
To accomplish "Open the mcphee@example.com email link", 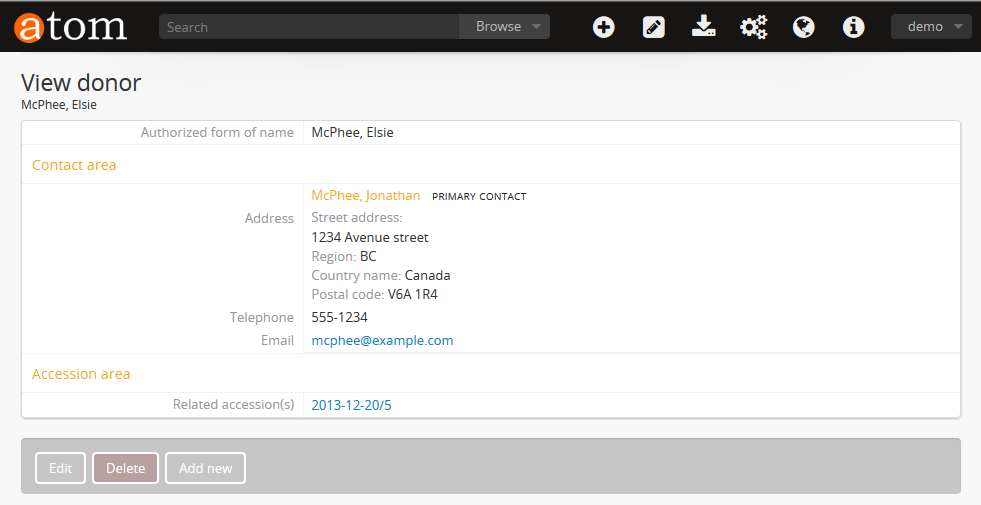I will [382, 340].
